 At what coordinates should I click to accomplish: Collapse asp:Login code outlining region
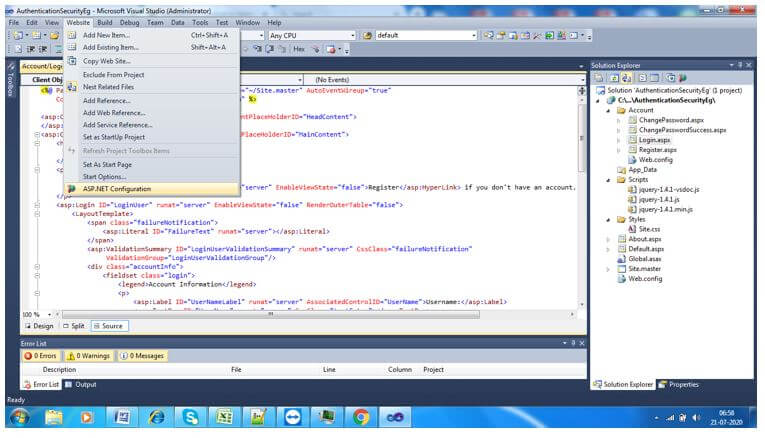tap(37, 205)
